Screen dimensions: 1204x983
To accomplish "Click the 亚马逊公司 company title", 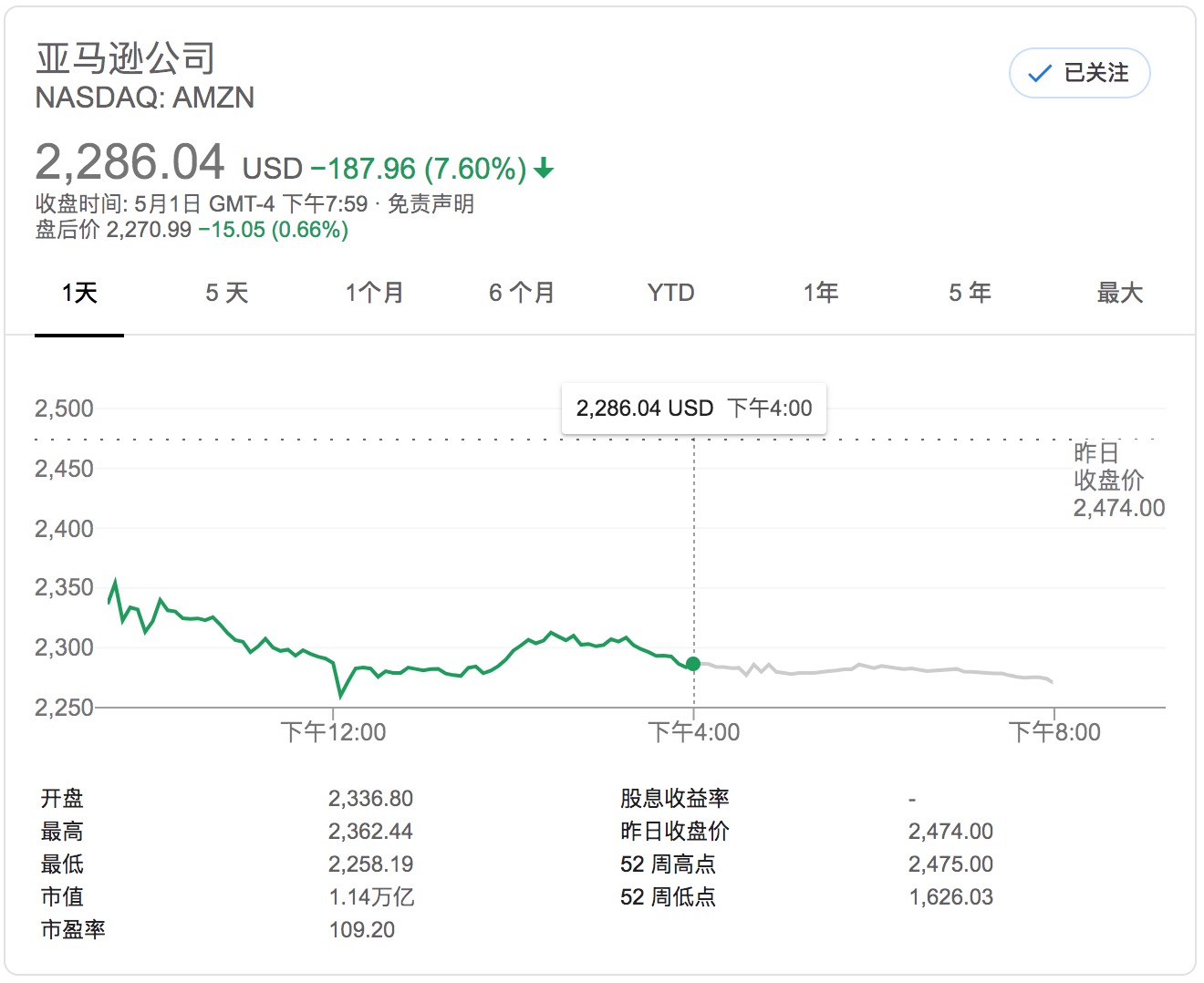I will tap(126, 58).
